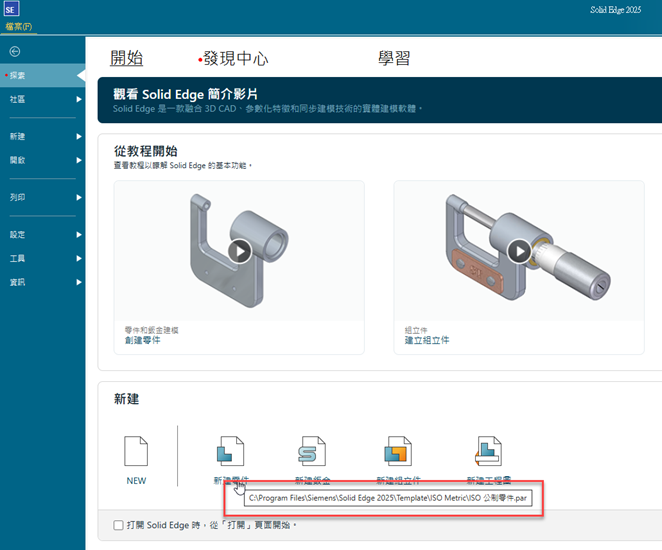The height and width of the screenshot is (550, 662).
Task: Expand the 新建 sidebar arrow
Action: click(x=79, y=136)
